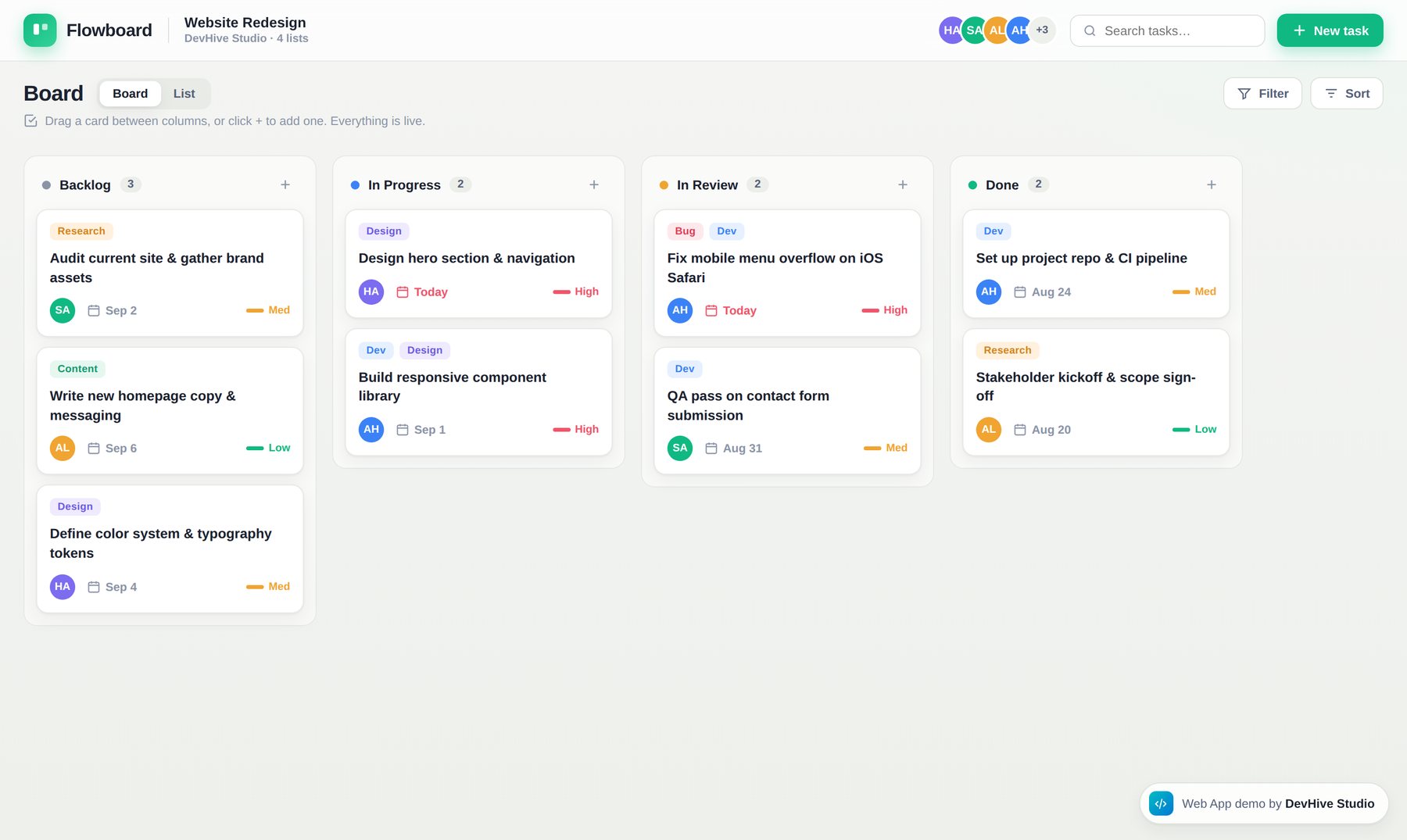1407x840 pixels.
Task: Click Sep 1 due date
Action: pos(421,429)
